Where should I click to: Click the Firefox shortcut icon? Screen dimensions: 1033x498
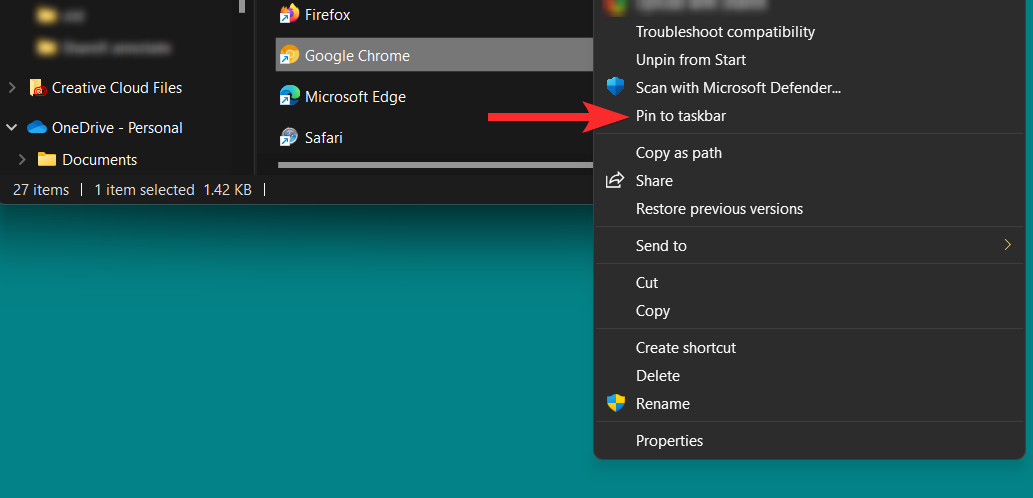point(289,15)
